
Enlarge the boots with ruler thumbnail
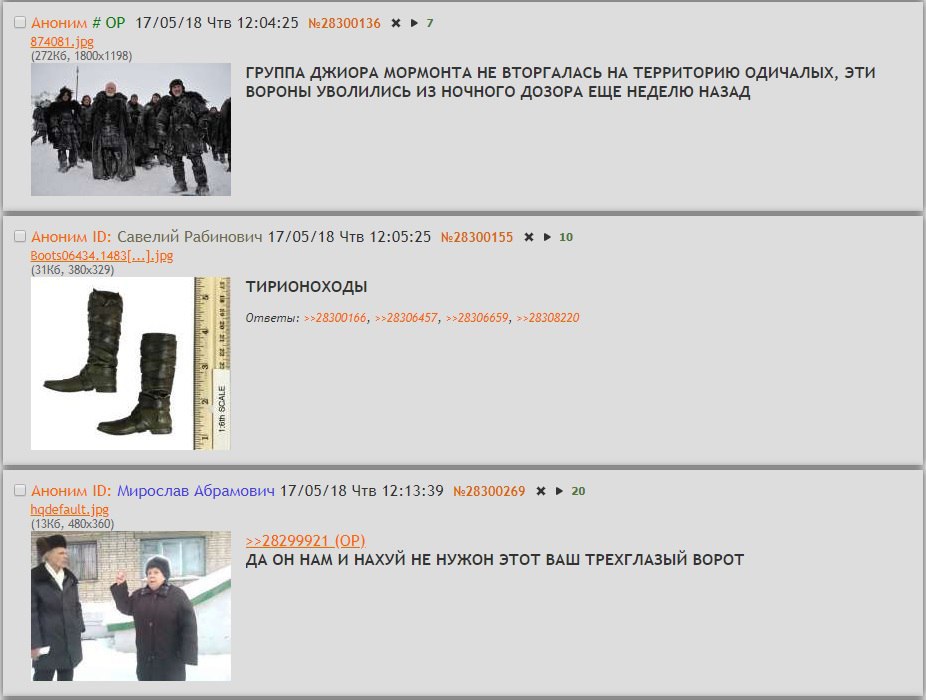point(131,363)
